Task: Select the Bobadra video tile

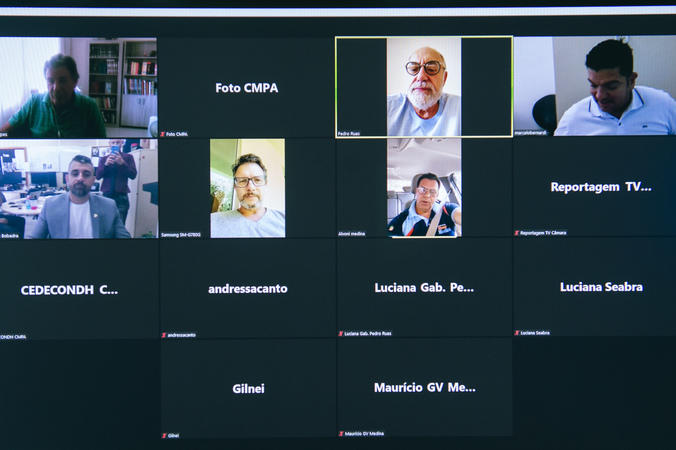Action: click(78, 189)
